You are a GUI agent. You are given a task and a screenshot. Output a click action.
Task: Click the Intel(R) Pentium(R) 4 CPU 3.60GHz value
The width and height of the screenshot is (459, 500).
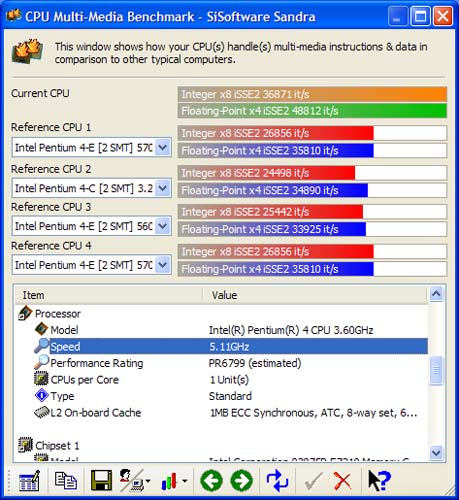click(291, 330)
